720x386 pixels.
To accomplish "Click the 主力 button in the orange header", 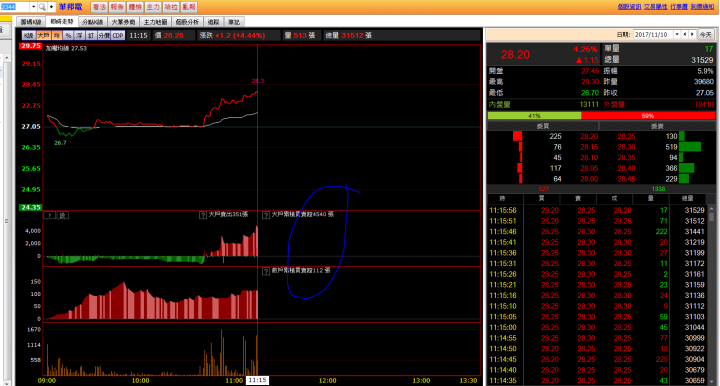I will (153, 7).
